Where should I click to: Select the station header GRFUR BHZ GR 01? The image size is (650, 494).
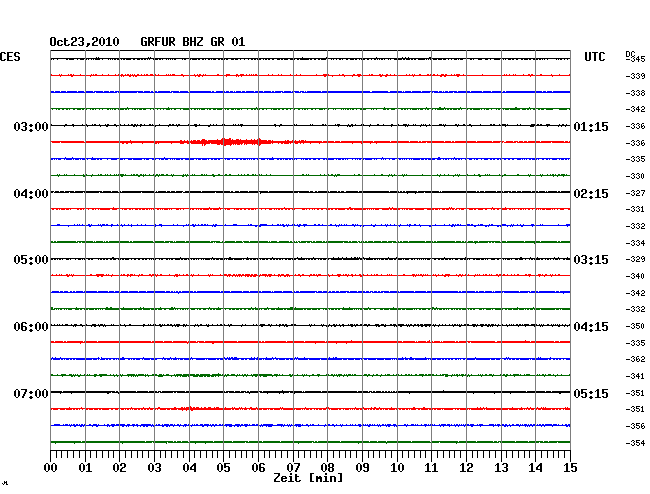(193, 42)
